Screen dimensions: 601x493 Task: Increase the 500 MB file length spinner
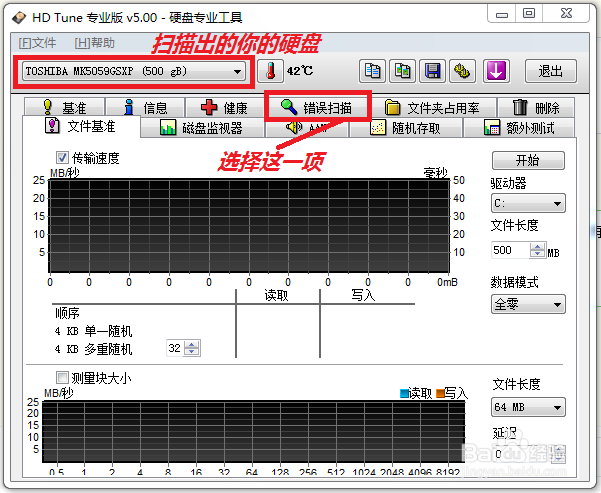(537, 246)
